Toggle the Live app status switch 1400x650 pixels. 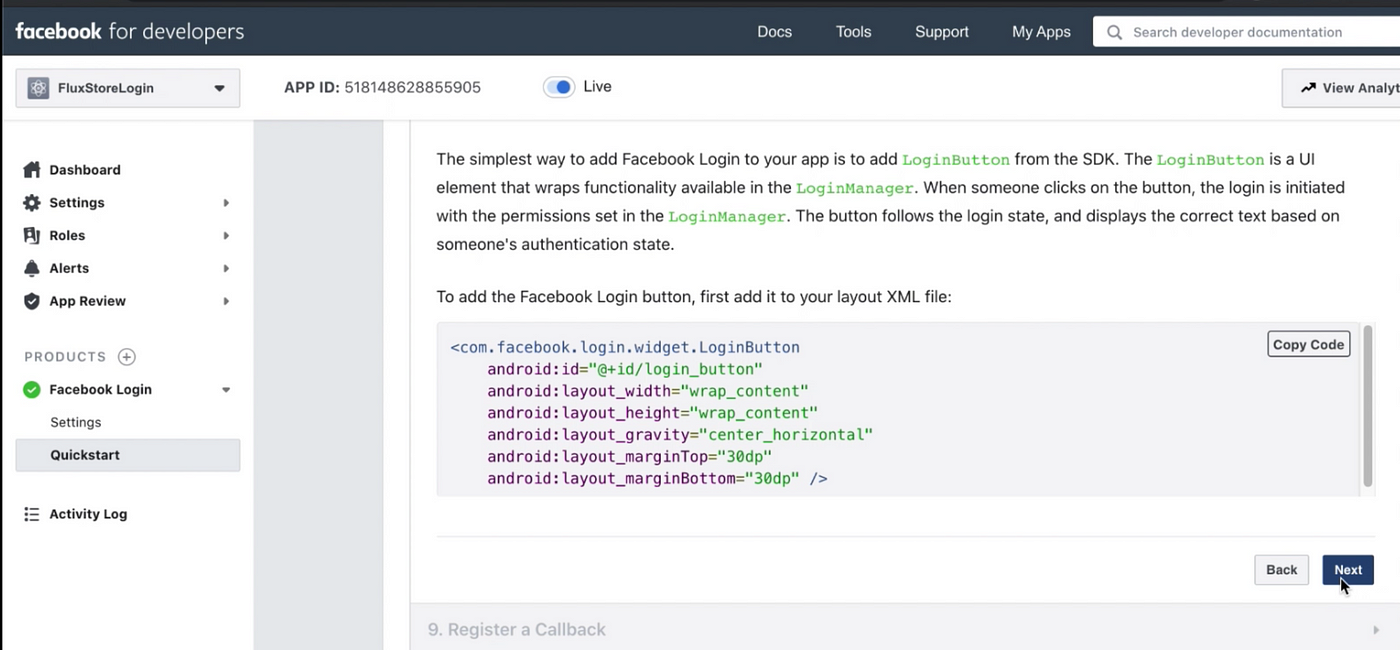559,87
